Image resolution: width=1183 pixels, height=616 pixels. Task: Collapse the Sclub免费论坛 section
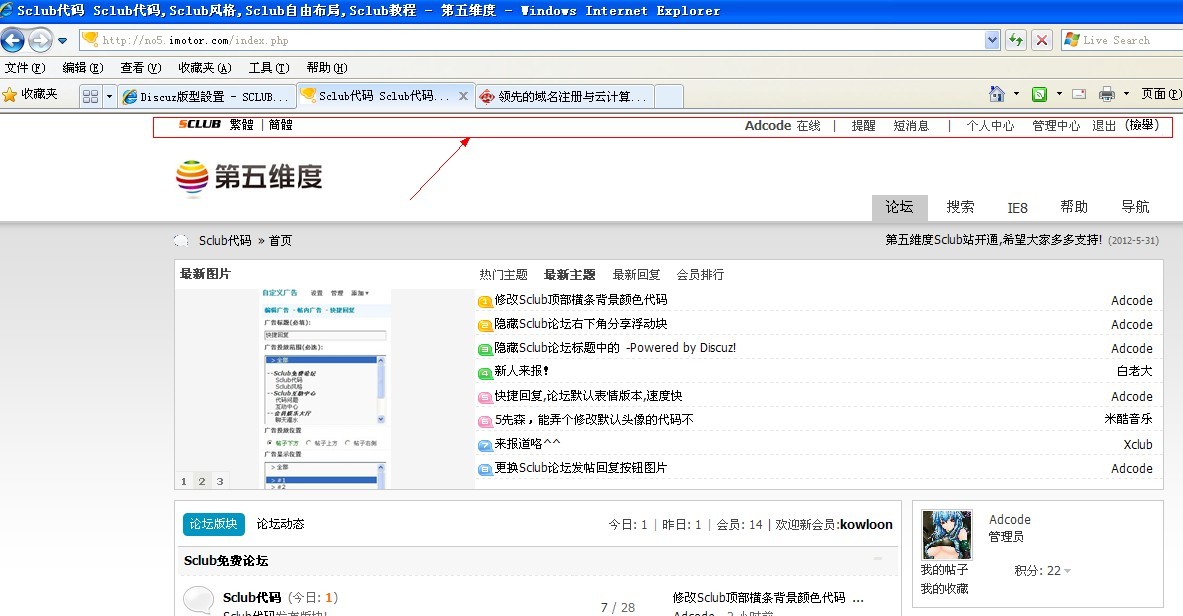(878, 560)
